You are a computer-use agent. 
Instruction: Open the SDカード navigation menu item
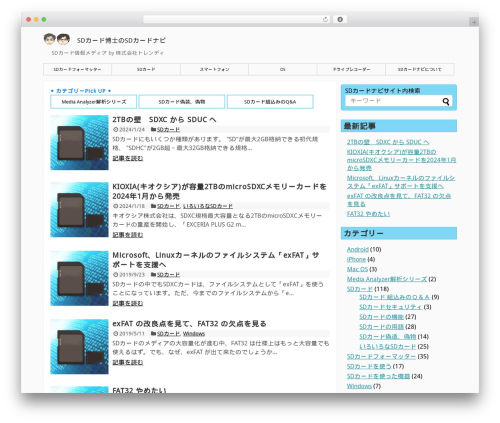click(146, 69)
